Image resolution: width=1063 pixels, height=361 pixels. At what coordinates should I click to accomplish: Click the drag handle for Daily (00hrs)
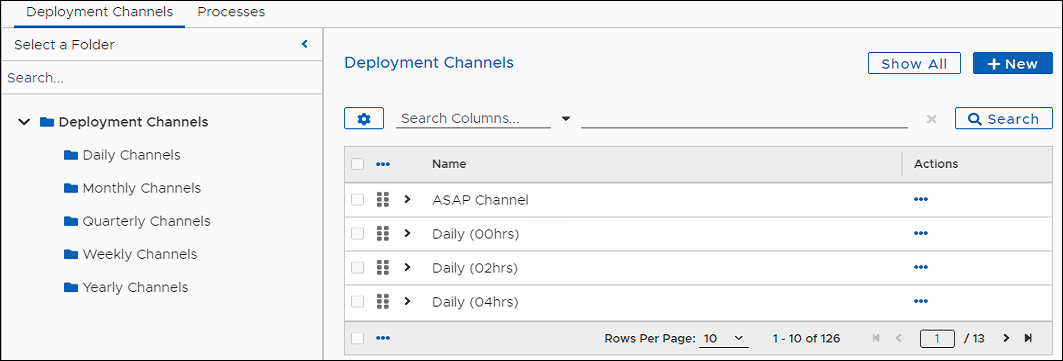point(382,234)
